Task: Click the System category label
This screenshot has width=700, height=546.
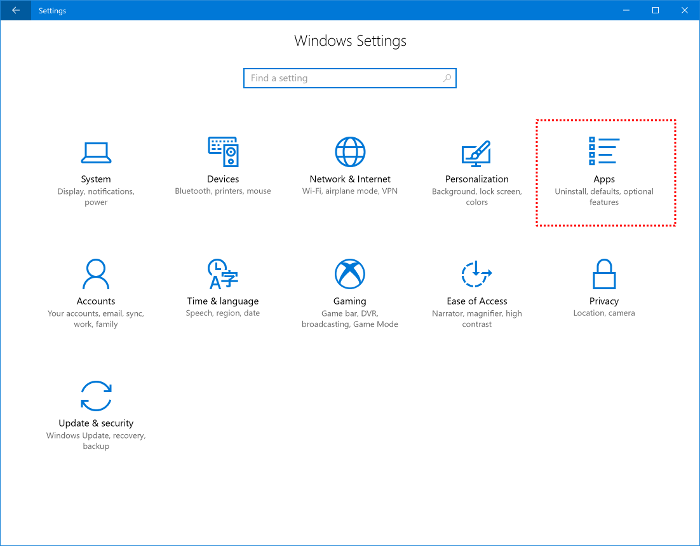Action: (x=96, y=179)
